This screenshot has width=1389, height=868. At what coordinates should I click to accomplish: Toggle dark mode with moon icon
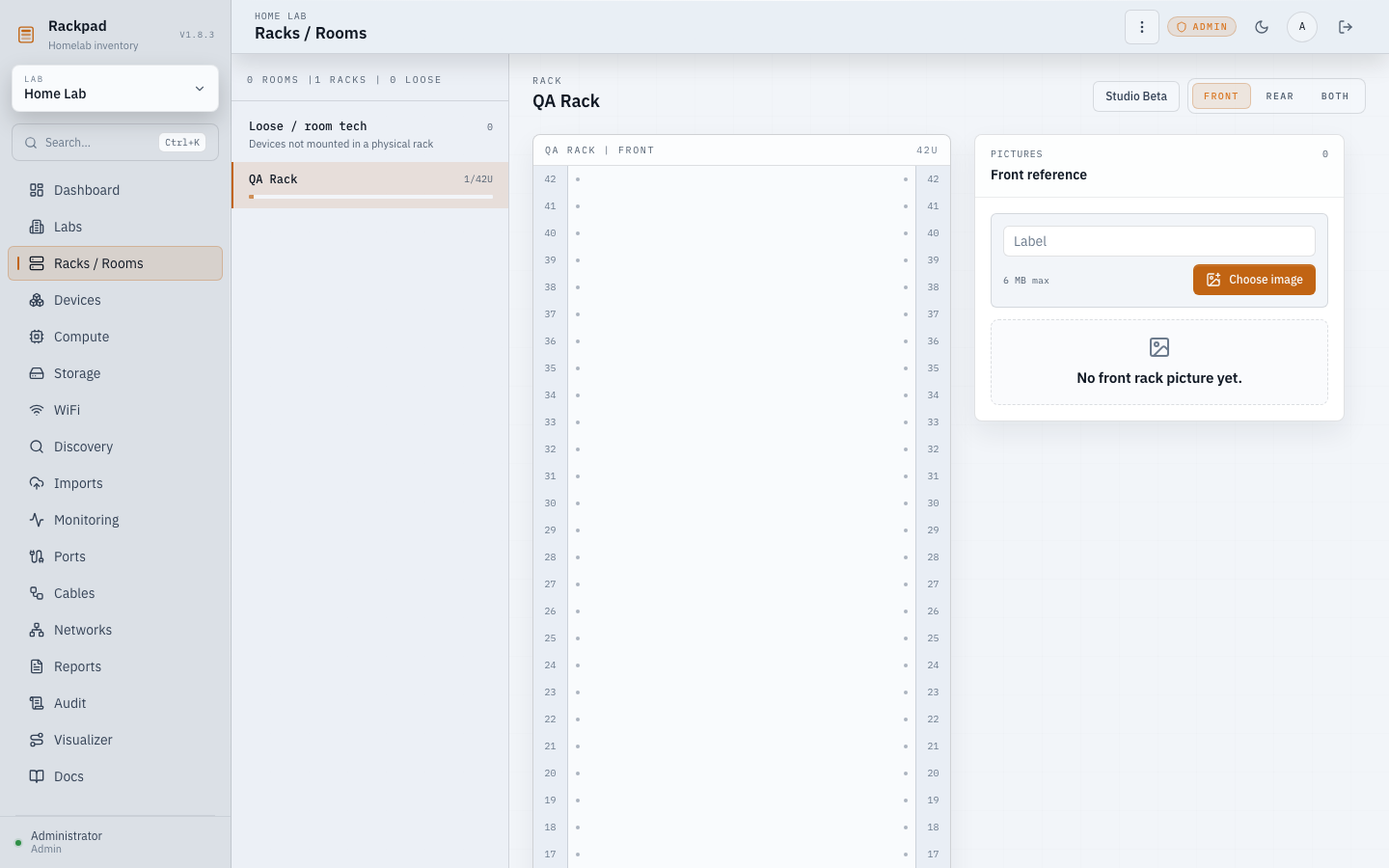tap(1262, 27)
